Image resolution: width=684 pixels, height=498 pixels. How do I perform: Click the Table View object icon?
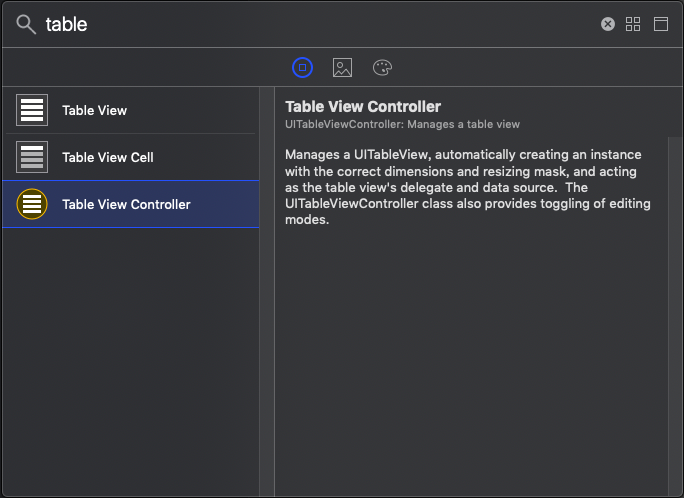coord(32,110)
